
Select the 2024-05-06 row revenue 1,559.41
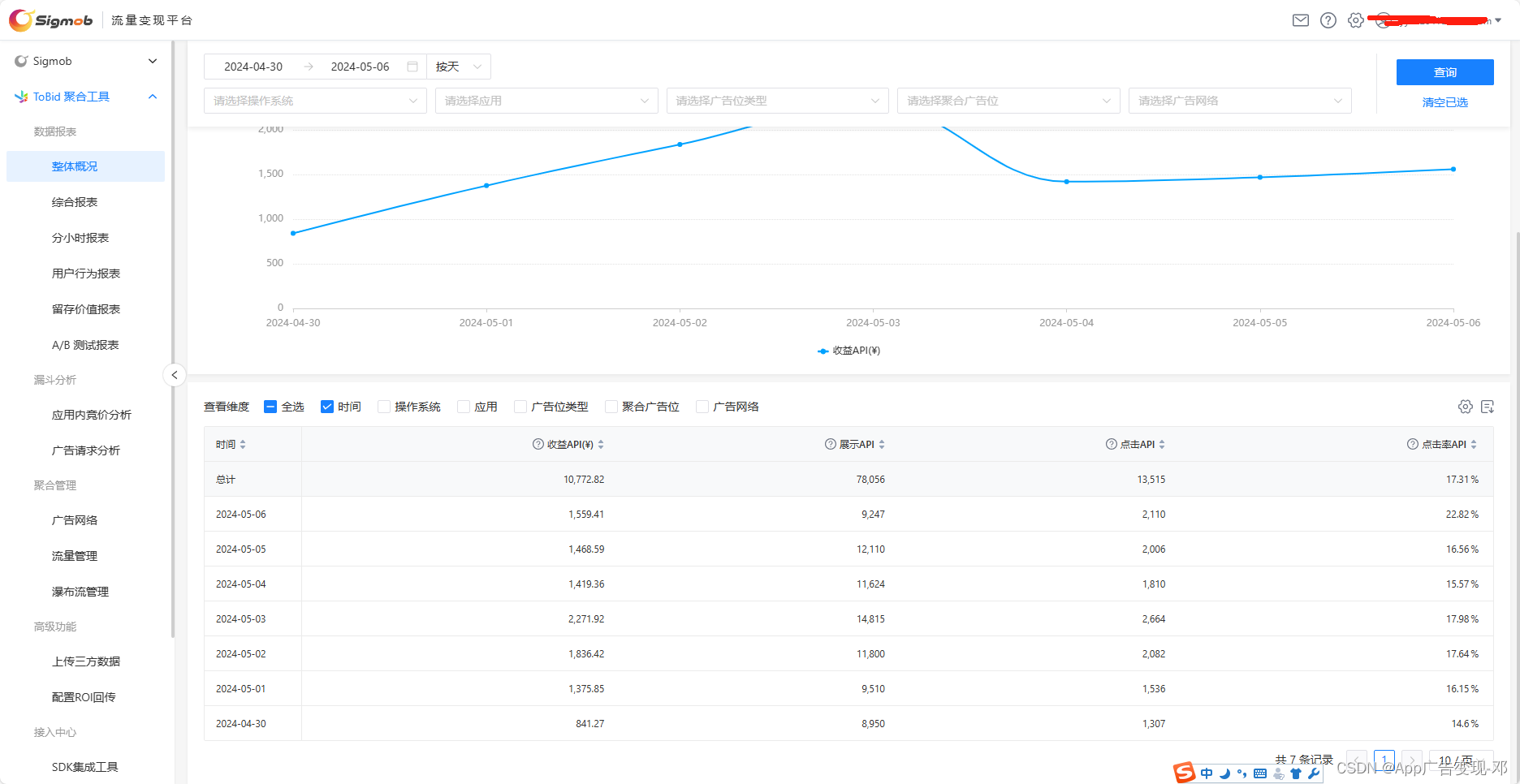click(x=586, y=515)
